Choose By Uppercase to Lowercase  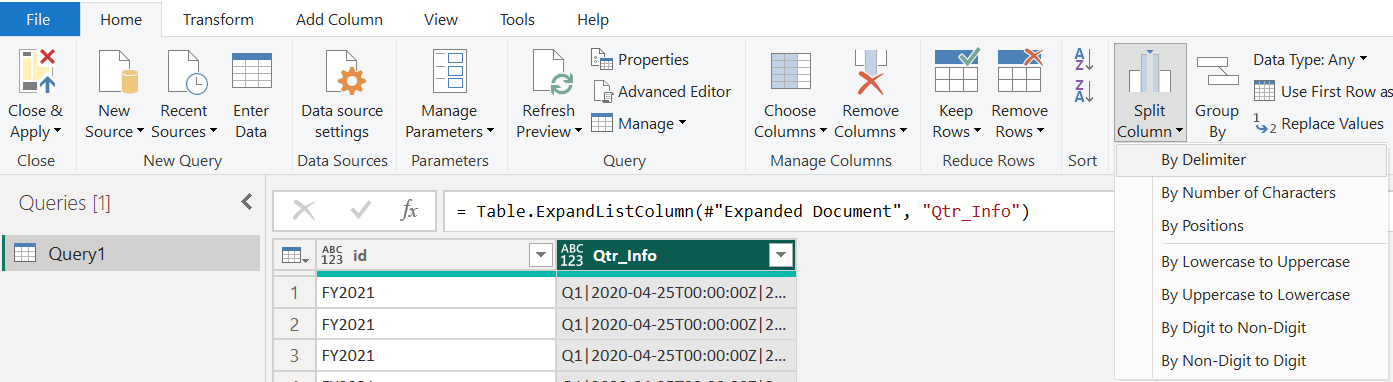(x=1251, y=295)
